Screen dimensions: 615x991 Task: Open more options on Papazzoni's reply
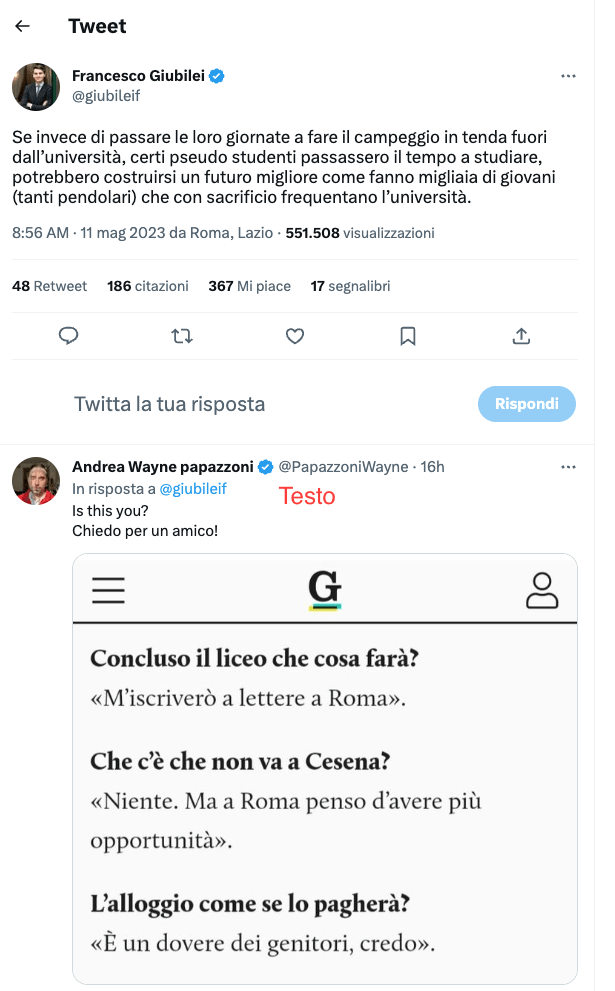[568, 467]
